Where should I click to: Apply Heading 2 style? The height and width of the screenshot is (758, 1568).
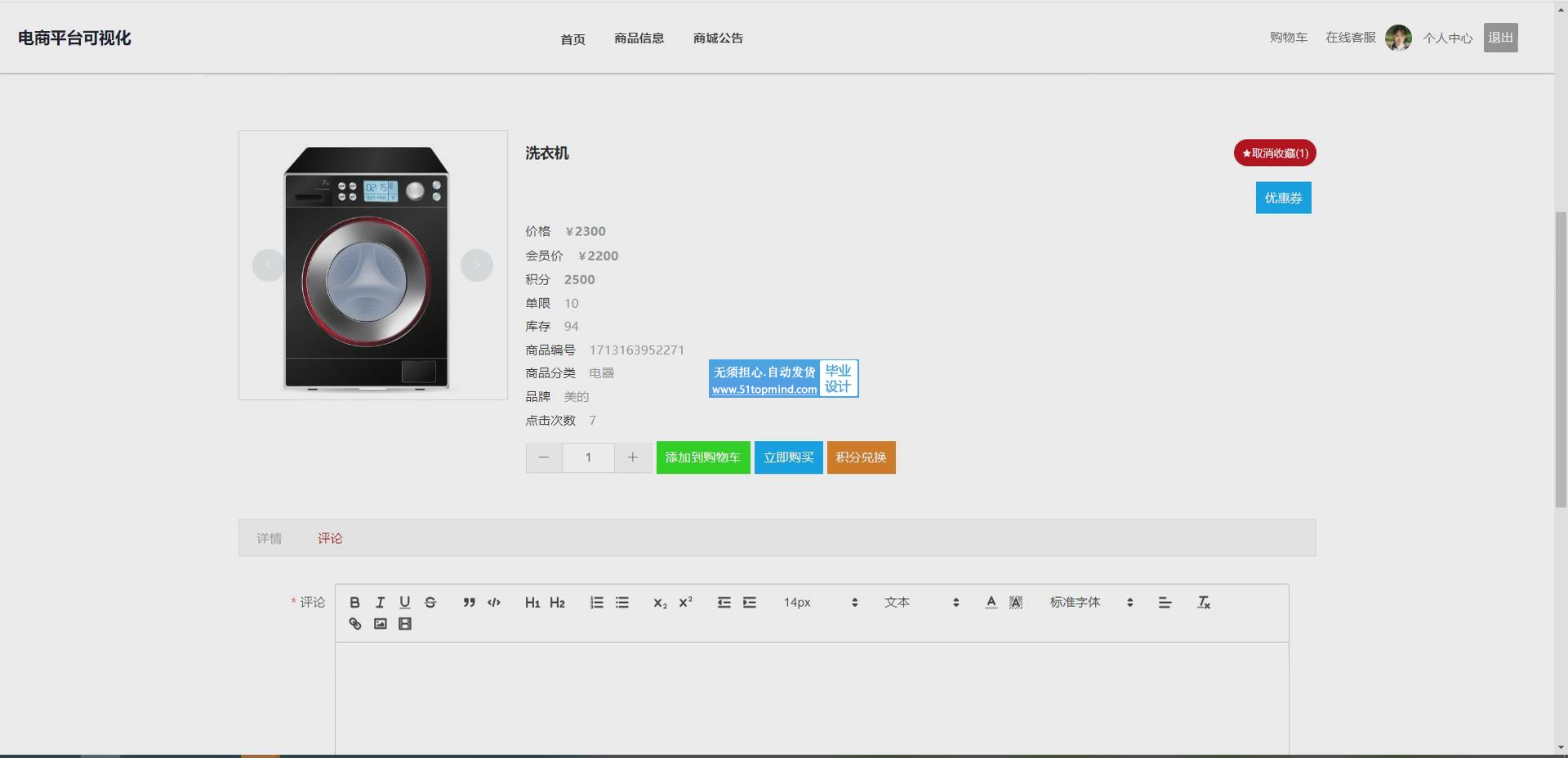click(557, 602)
